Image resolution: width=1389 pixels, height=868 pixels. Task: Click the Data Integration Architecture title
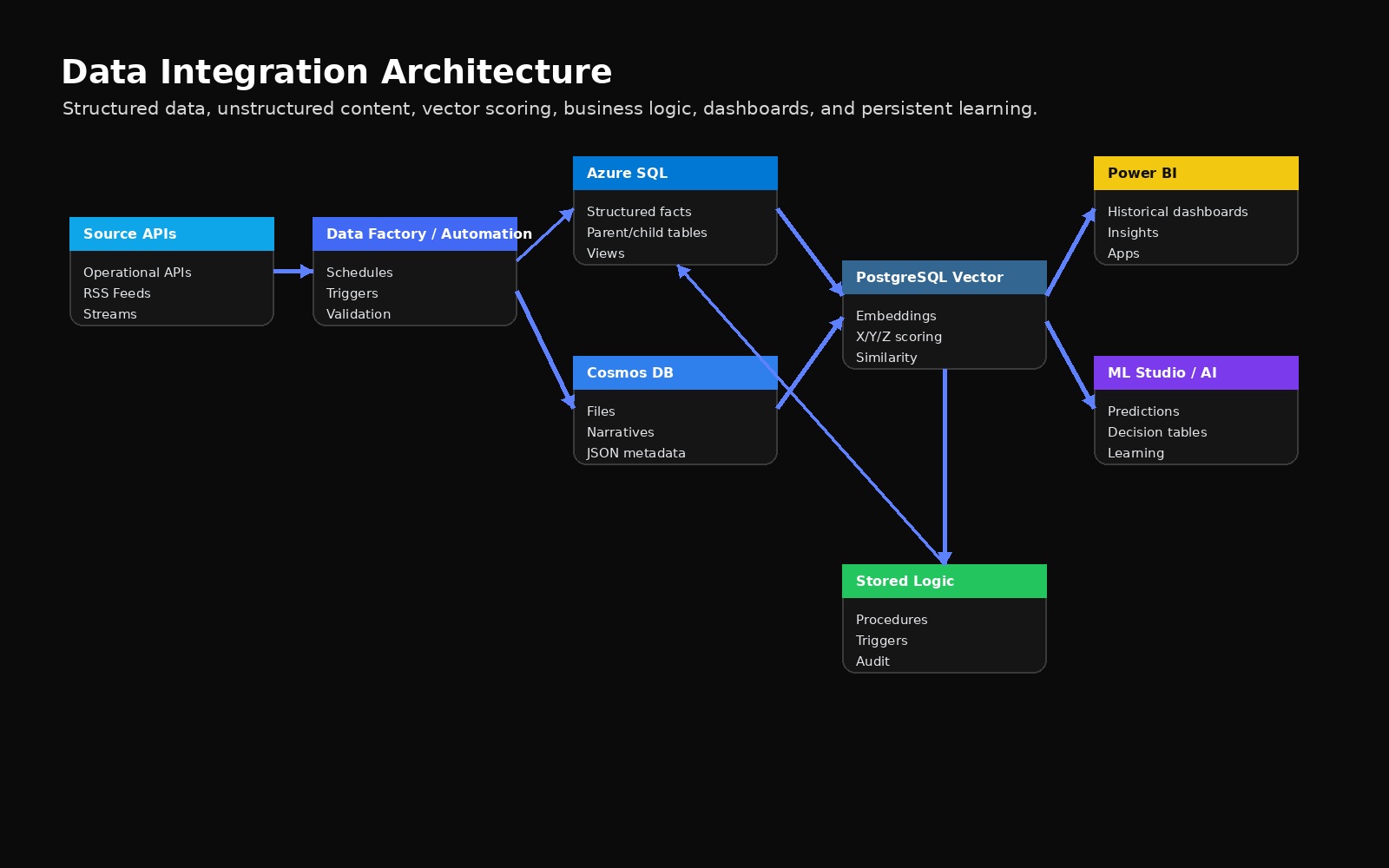click(337, 72)
